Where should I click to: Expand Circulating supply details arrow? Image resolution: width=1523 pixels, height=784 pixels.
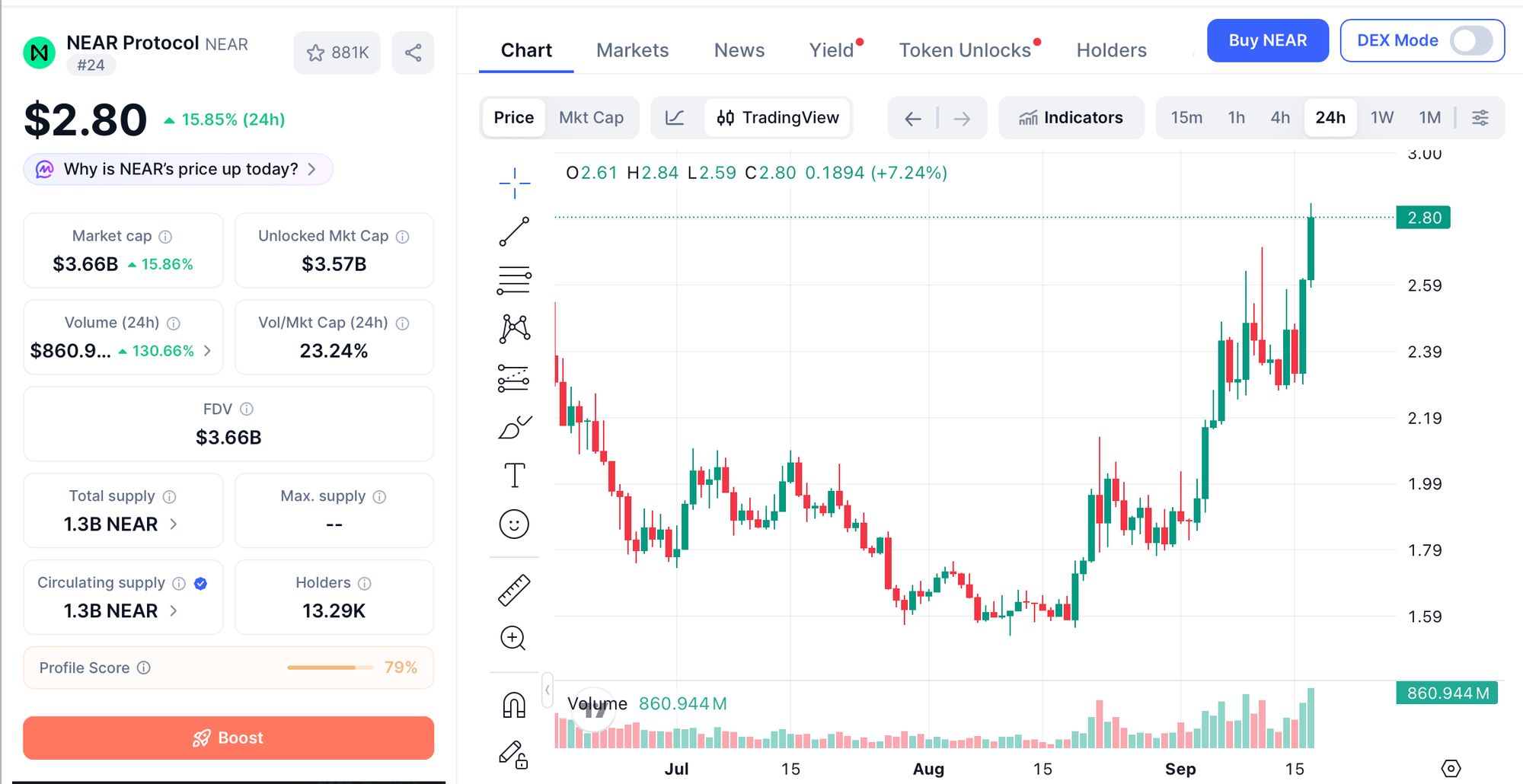(174, 610)
